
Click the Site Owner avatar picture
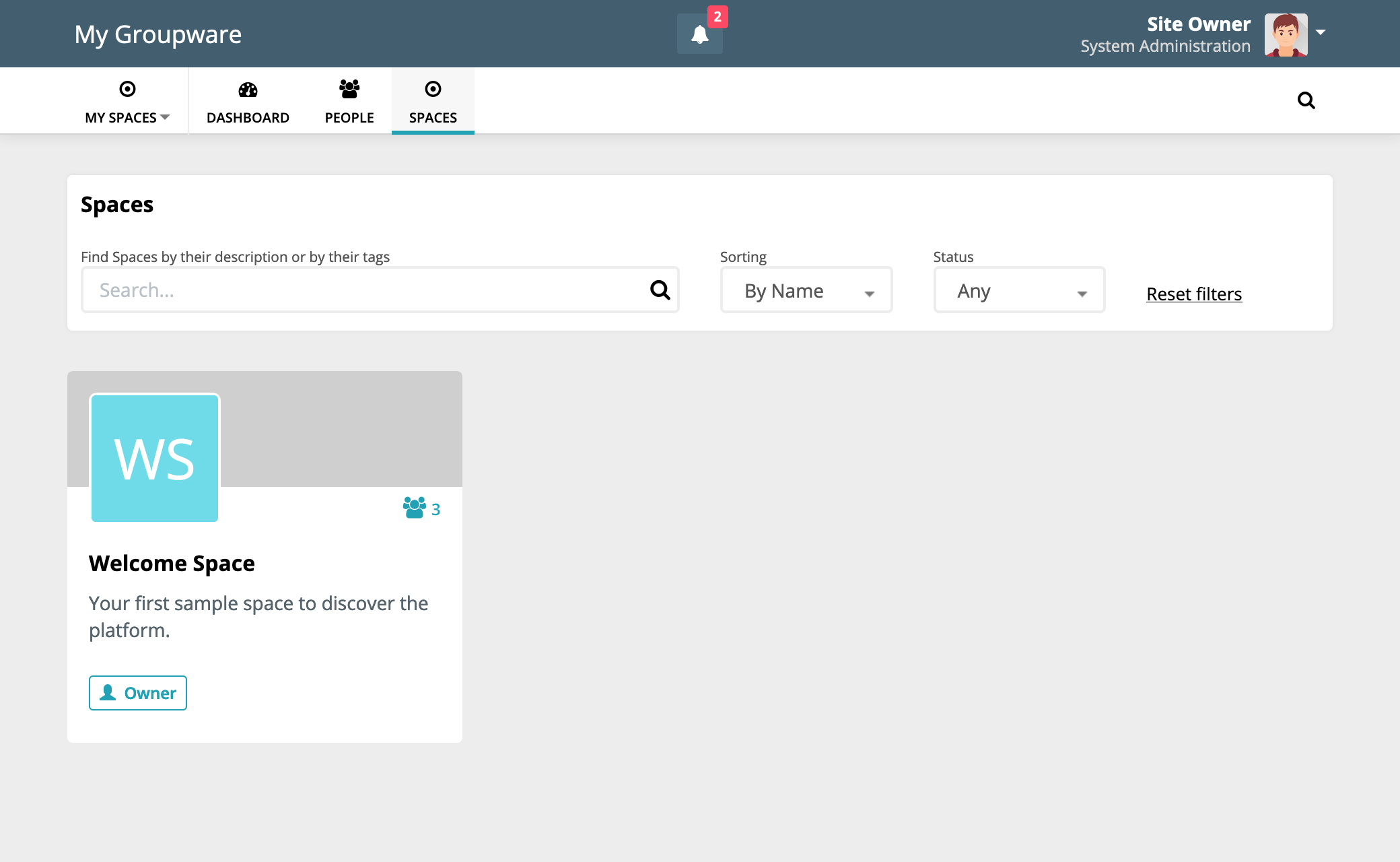point(1286,35)
